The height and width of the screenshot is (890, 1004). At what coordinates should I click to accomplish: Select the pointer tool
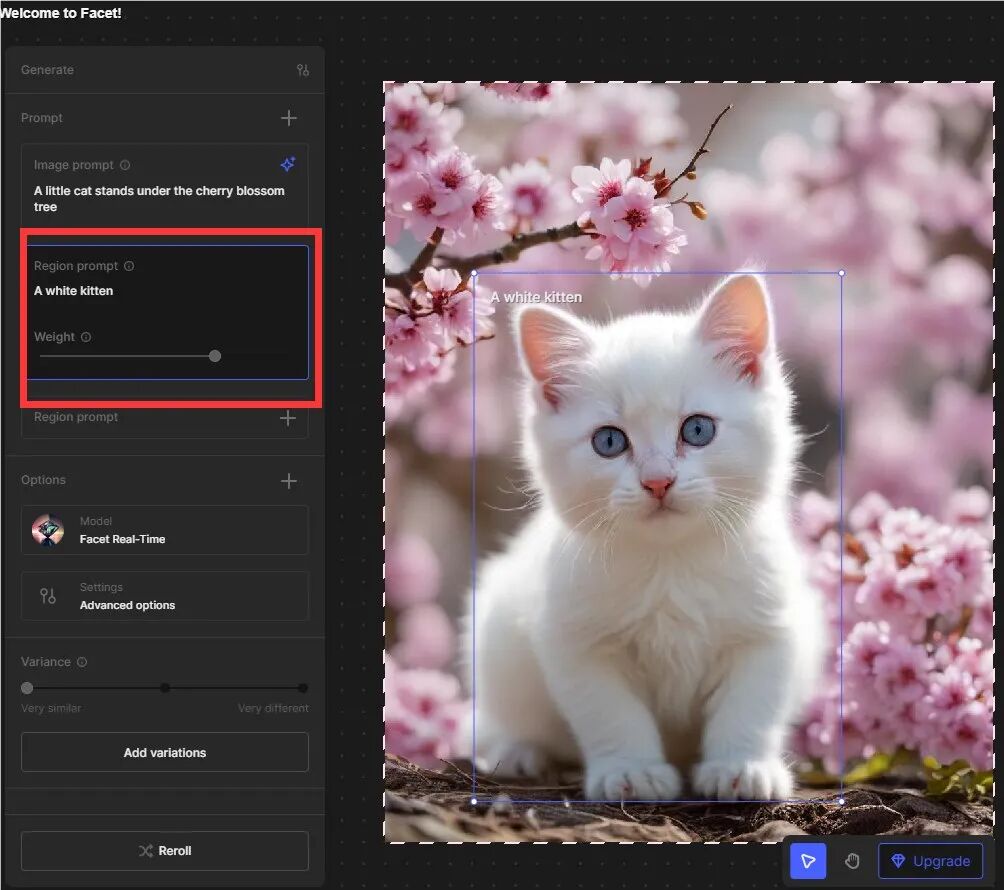(x=808, y=861)
